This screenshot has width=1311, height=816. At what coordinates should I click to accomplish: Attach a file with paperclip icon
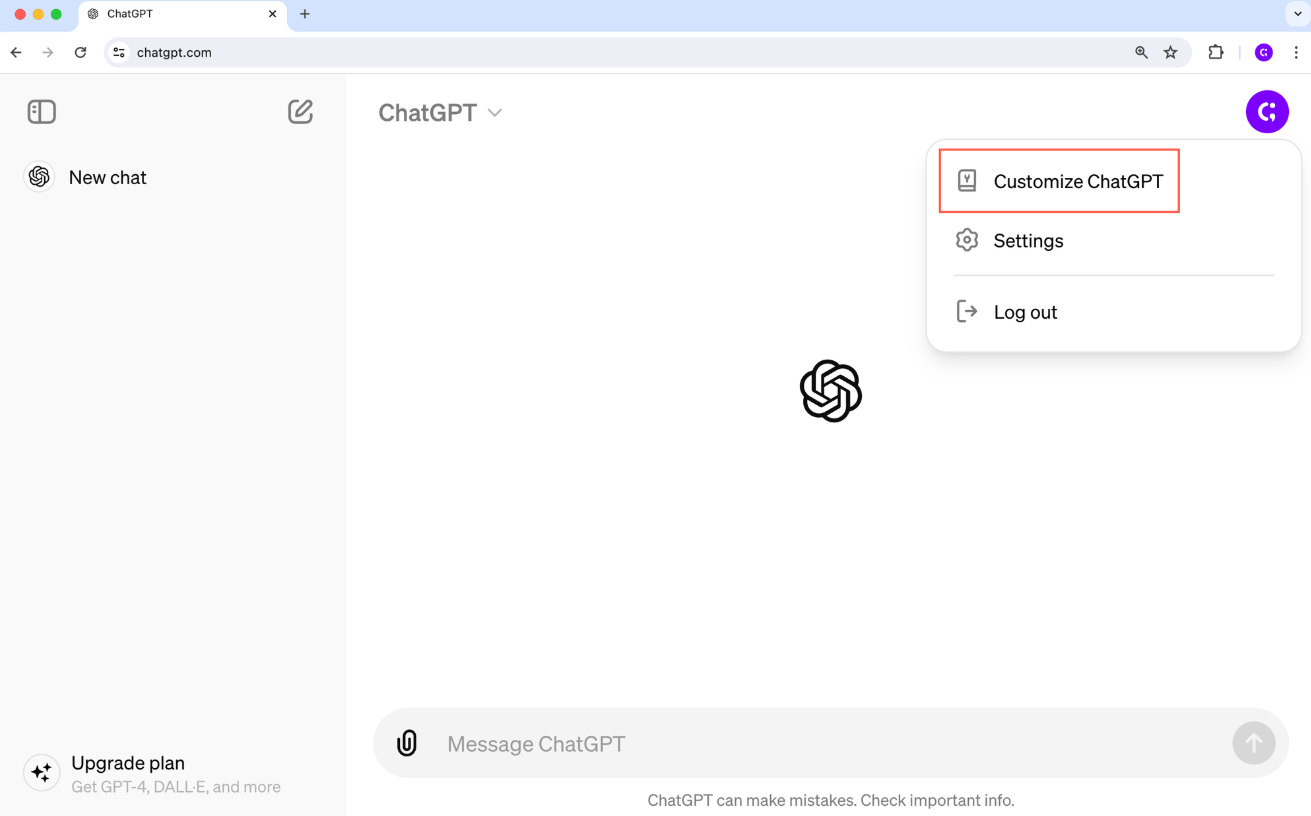point(407,743)
